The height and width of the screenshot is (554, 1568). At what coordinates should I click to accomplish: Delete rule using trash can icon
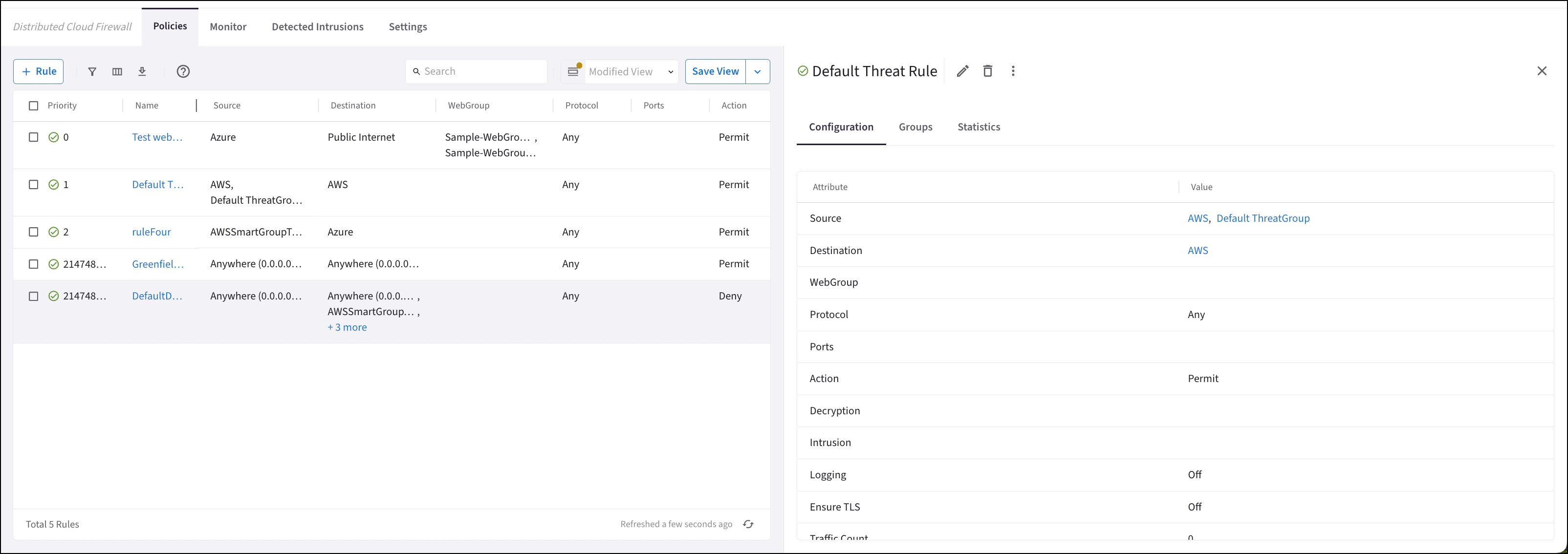[987, 71]
